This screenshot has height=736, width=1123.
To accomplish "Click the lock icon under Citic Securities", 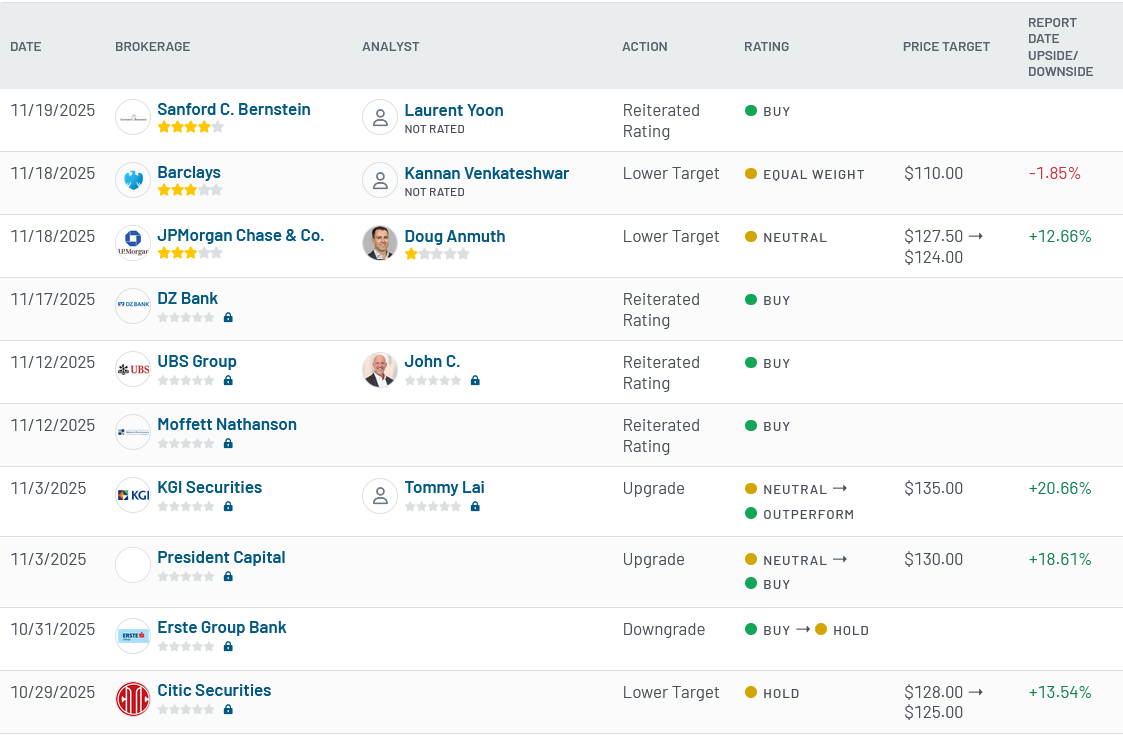I will [x=228, y=710].
